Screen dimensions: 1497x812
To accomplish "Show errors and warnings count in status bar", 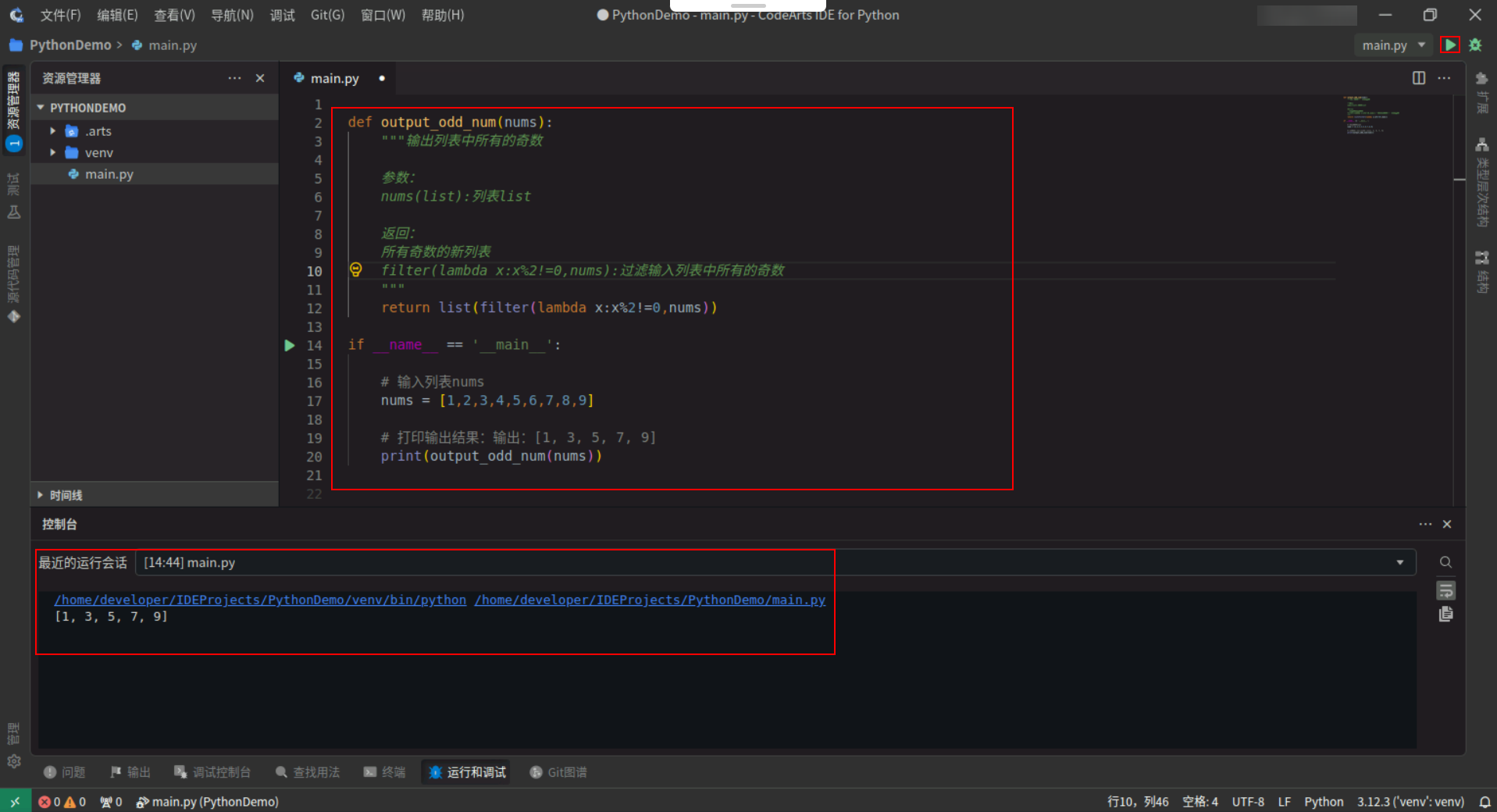I will (x=62, y=802).
